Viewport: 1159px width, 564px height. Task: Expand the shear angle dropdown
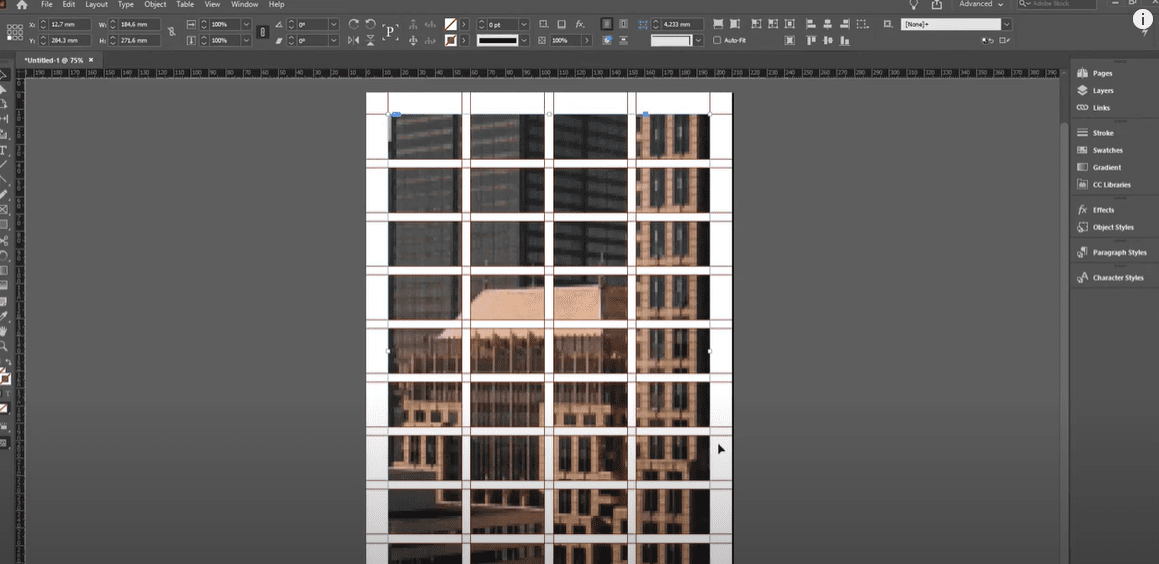pos(334,40)
